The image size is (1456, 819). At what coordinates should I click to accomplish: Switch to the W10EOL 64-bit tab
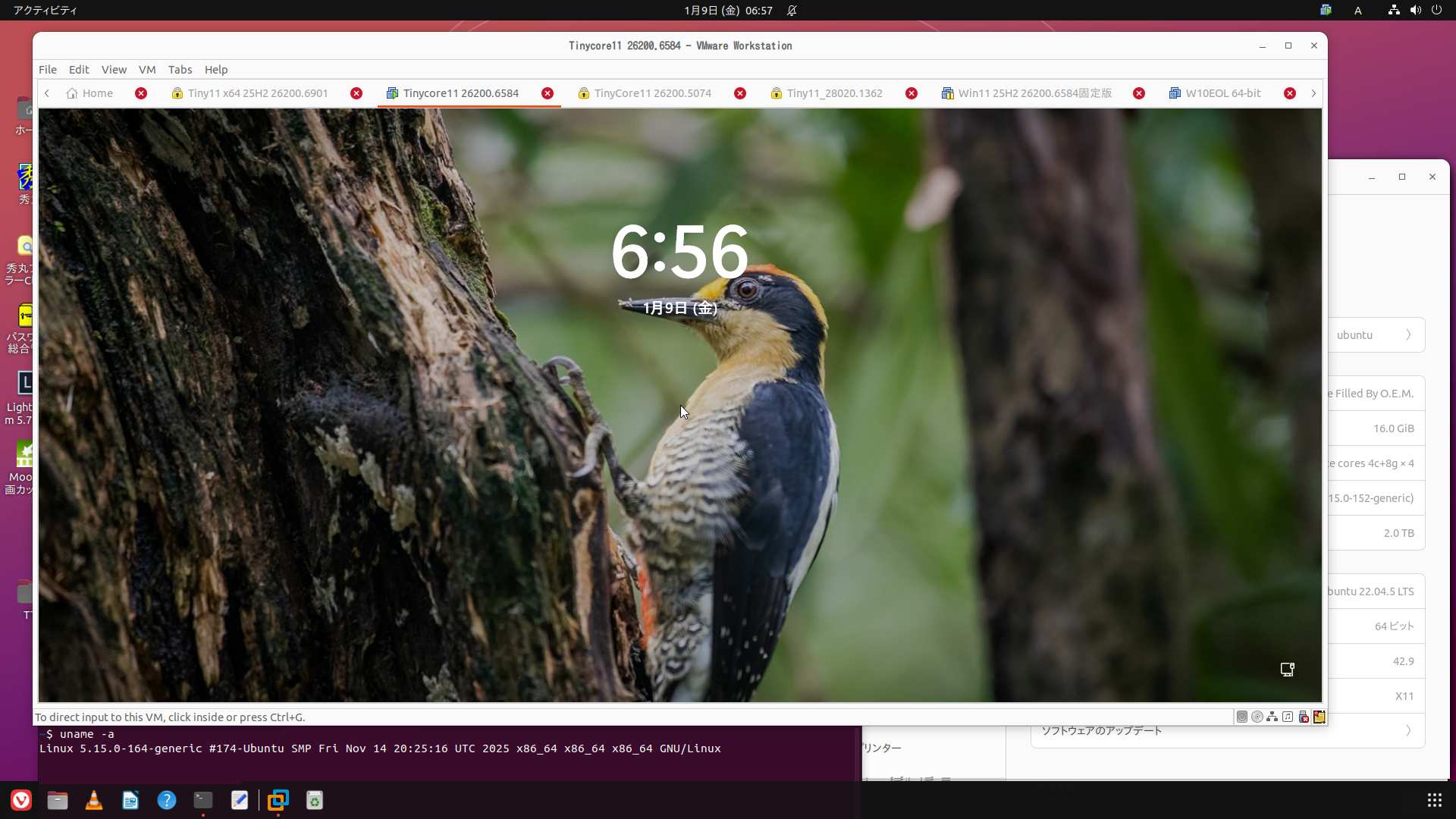(1222, 93)
